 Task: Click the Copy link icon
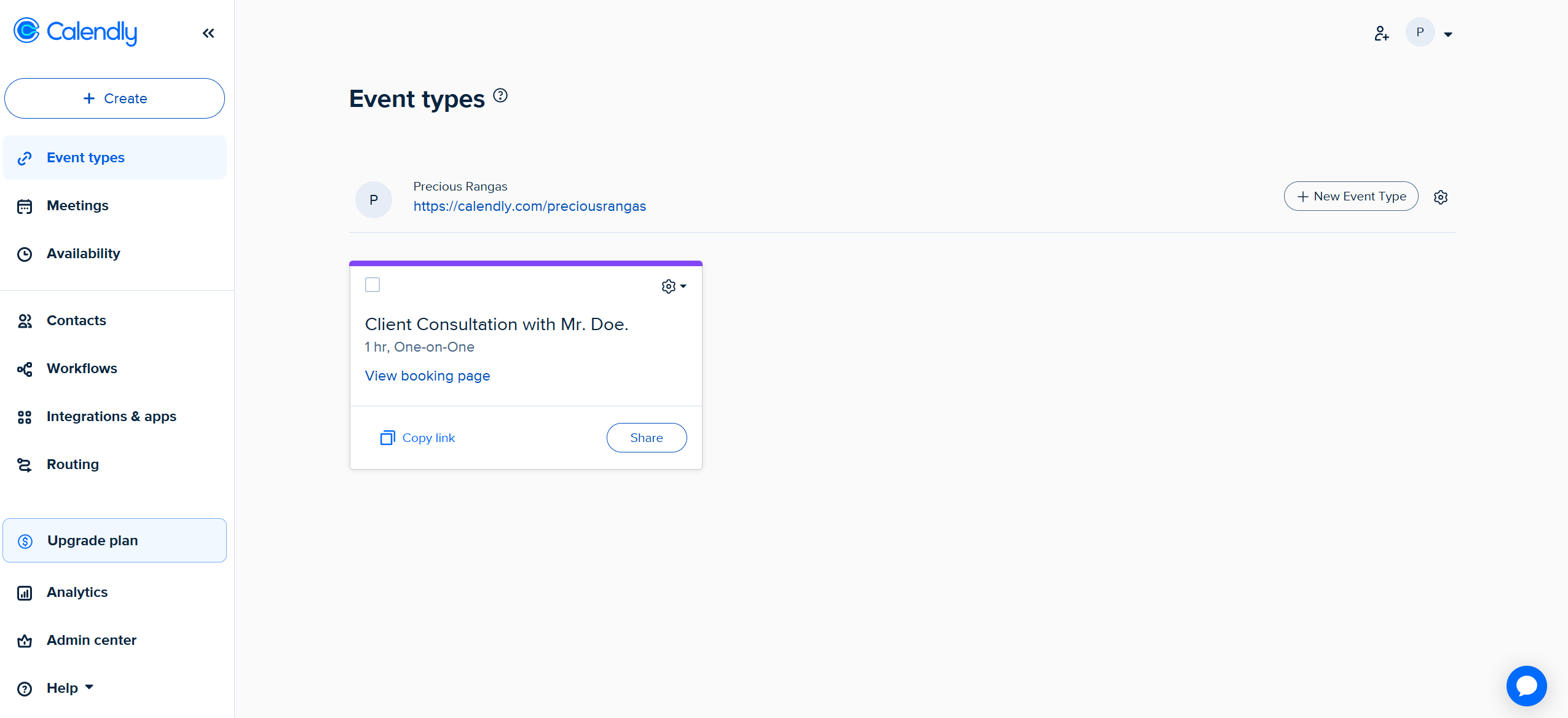(387, 438)
